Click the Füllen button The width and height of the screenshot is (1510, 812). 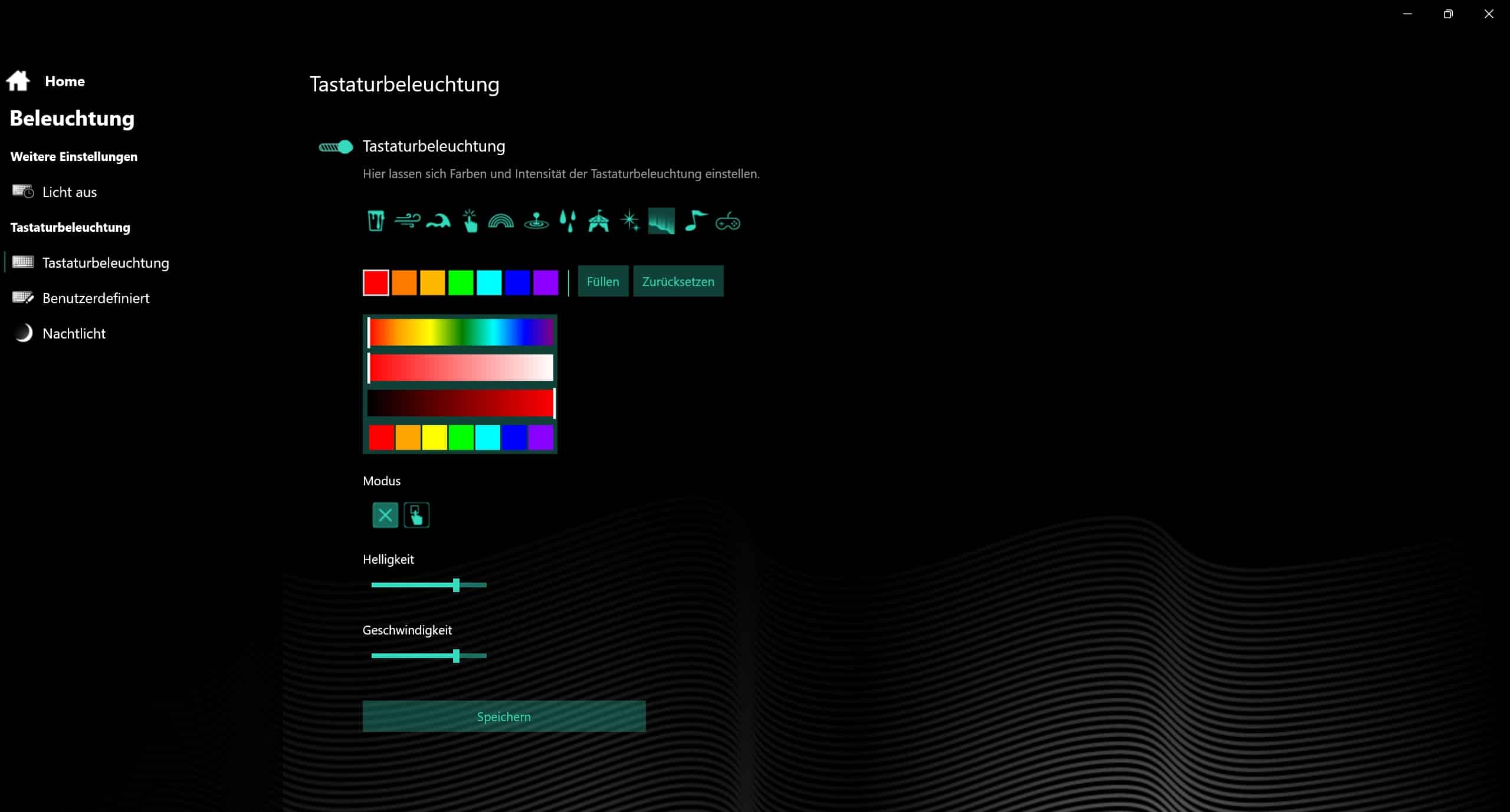click(602, 281)
